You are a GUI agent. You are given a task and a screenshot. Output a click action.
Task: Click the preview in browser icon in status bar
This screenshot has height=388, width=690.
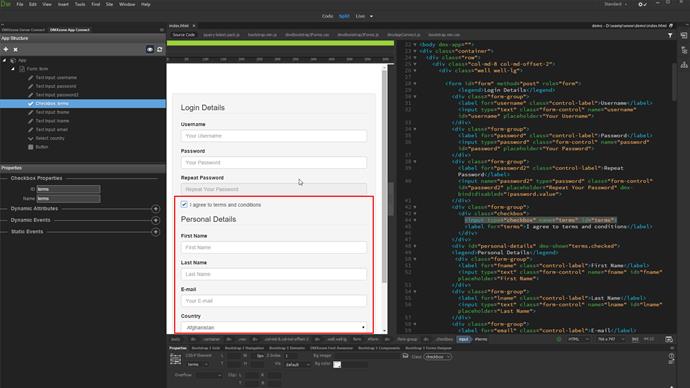click(669, 340)
